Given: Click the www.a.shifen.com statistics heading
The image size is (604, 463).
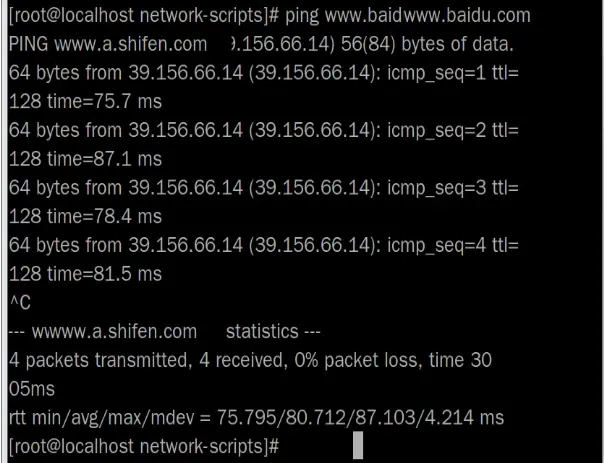Looking at the screenshot, I should (x=164, y=332).
